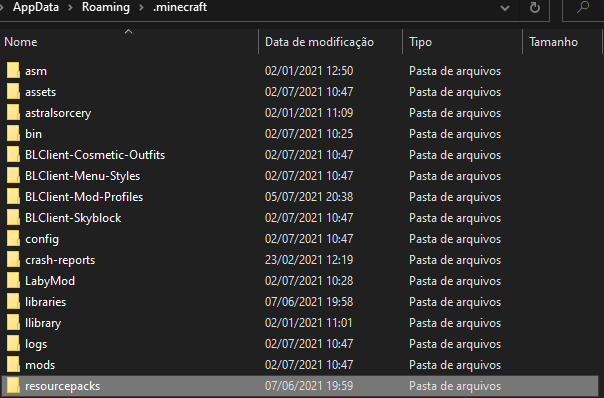Image resolution: width=604 pixels, height=398 pixels.
Task: Sort by Data de modificação column
Action: (x=319, y=42)
